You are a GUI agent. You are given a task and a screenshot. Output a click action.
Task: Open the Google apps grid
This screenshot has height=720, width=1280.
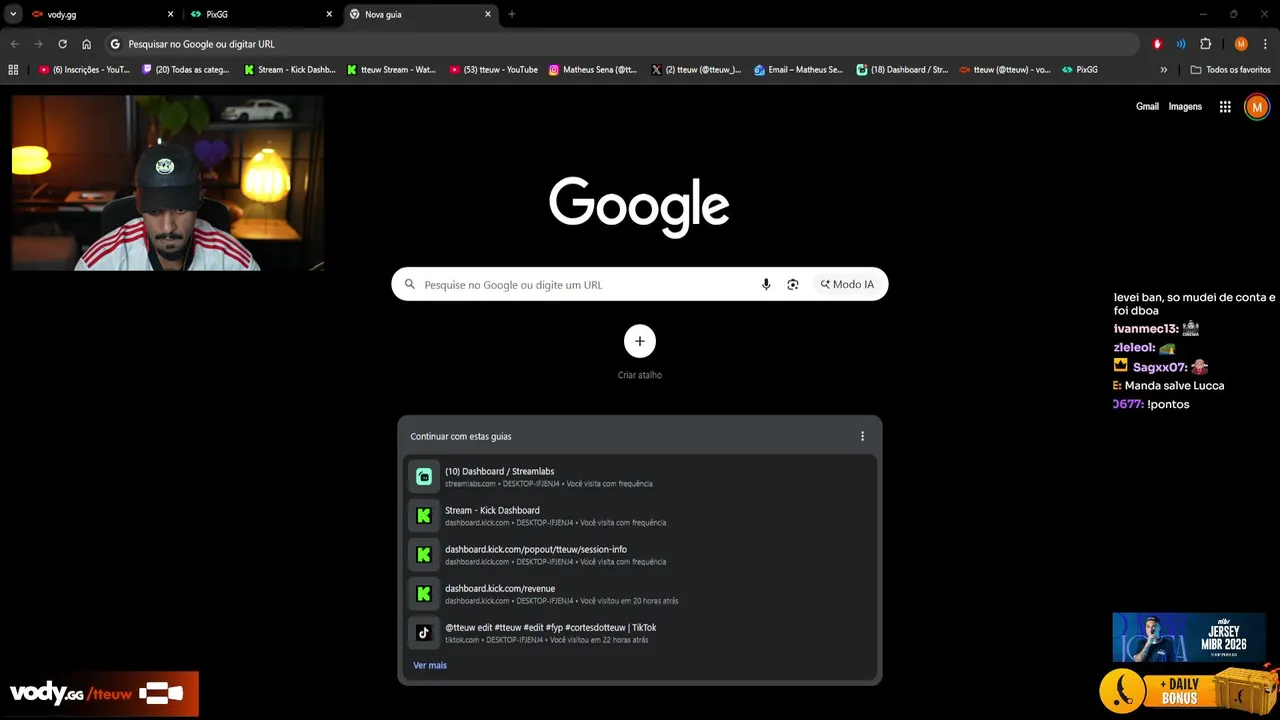coord(1225,106)
